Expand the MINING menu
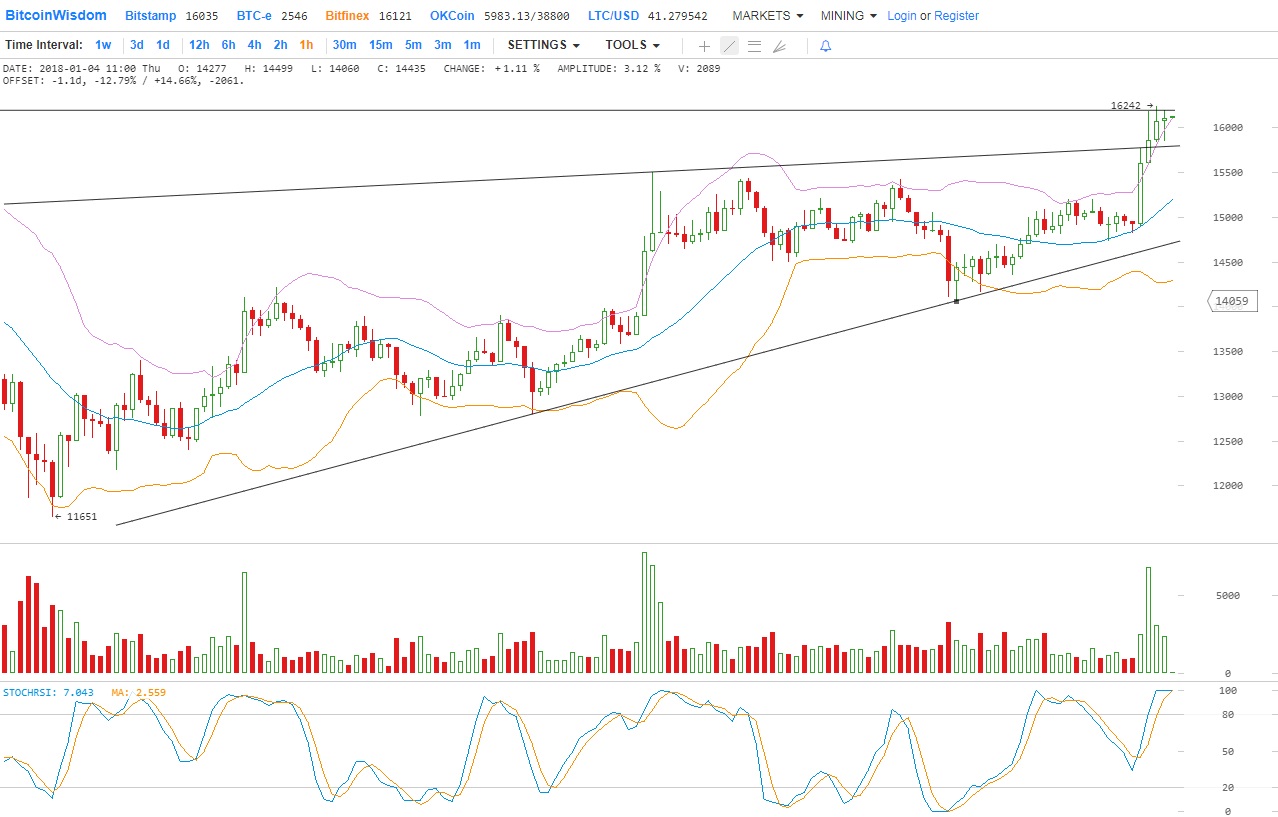The height and width of the screenshot is (817, 1278). pos(848,16)
